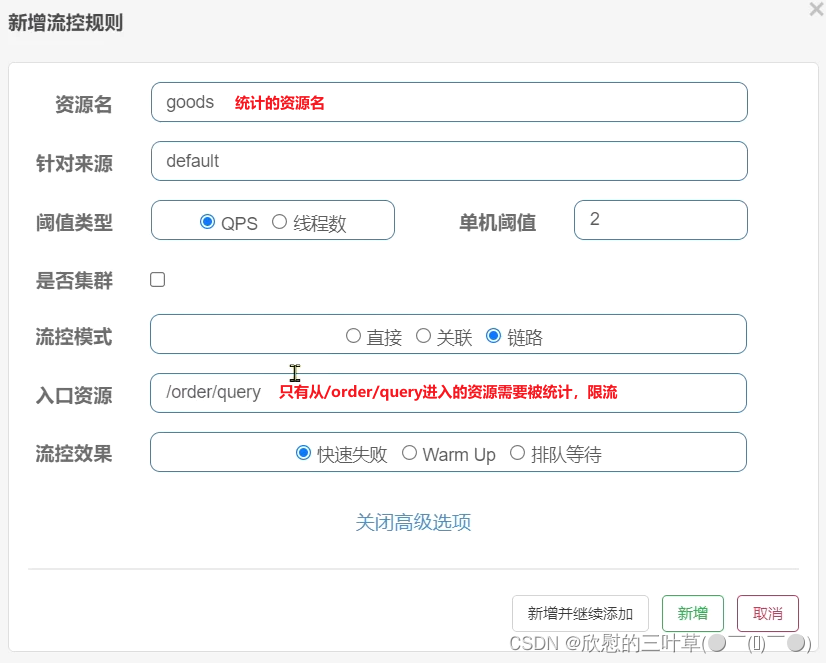Image resolution: width=826 pixels, height=663 pixels.
Task: Select the 关联 flow control mode
Action: pyautogui.click(x=423, y=336)
